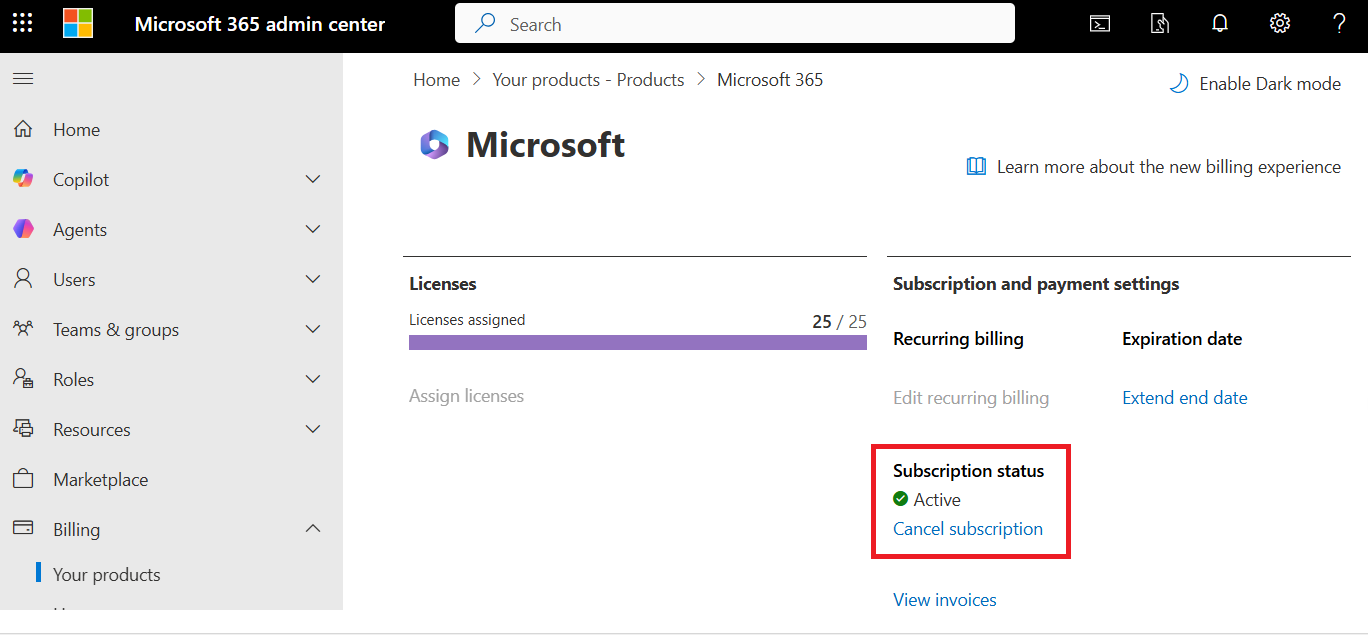
Task: Open View invoices link
Action: tap(945, 600)
